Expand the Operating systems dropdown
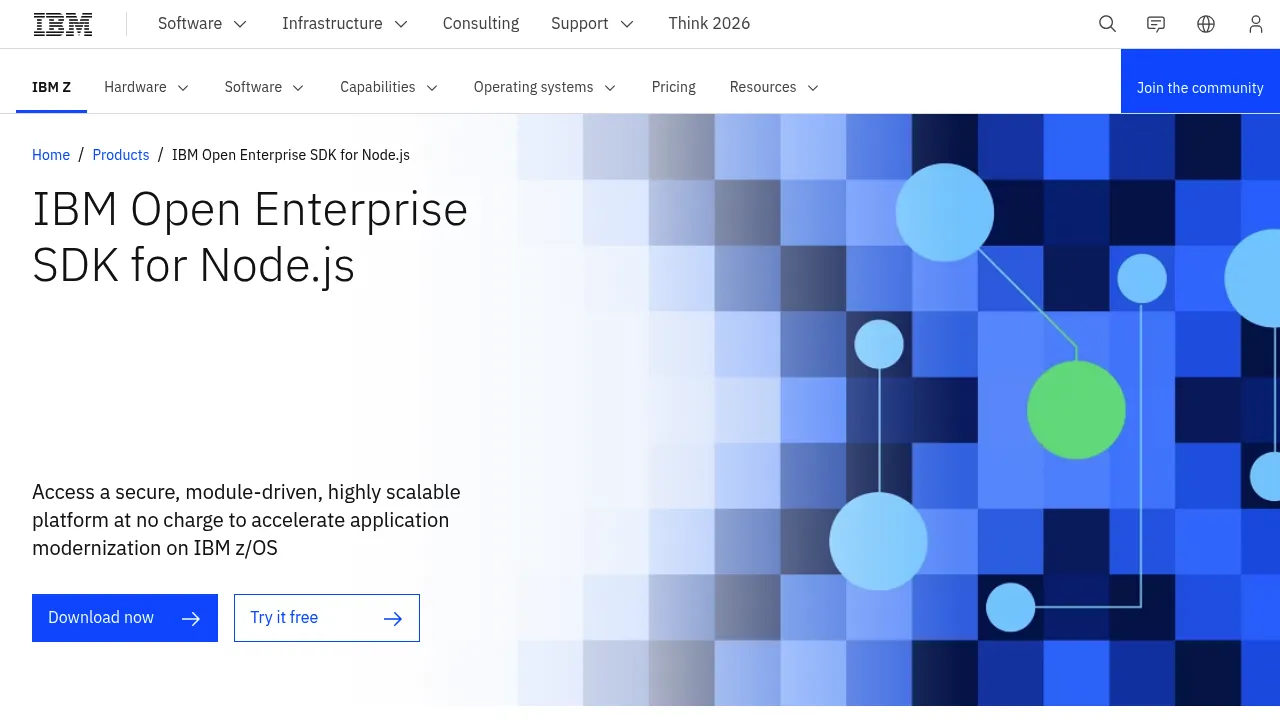The image size is (1280, 720). click(545, 87)
